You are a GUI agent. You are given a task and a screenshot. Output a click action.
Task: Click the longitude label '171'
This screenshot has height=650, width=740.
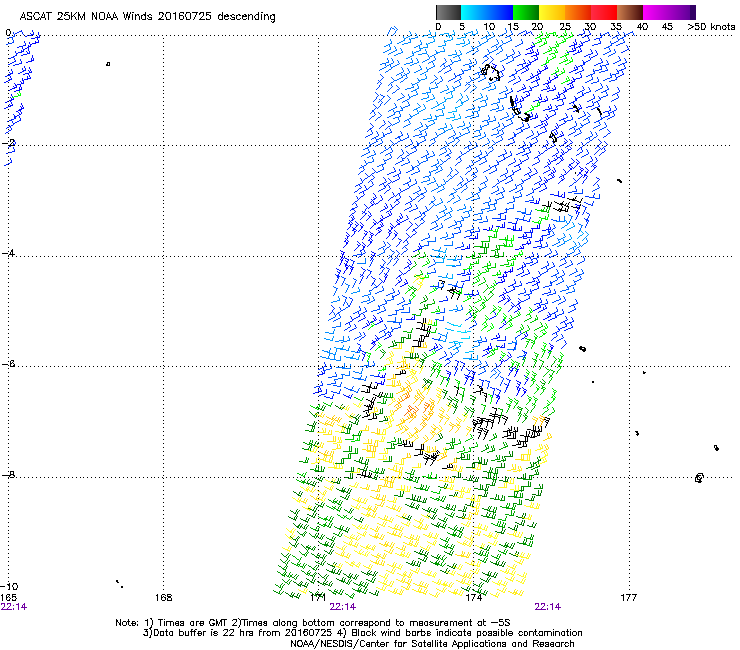pyautogui.click(x=318, y=598)
